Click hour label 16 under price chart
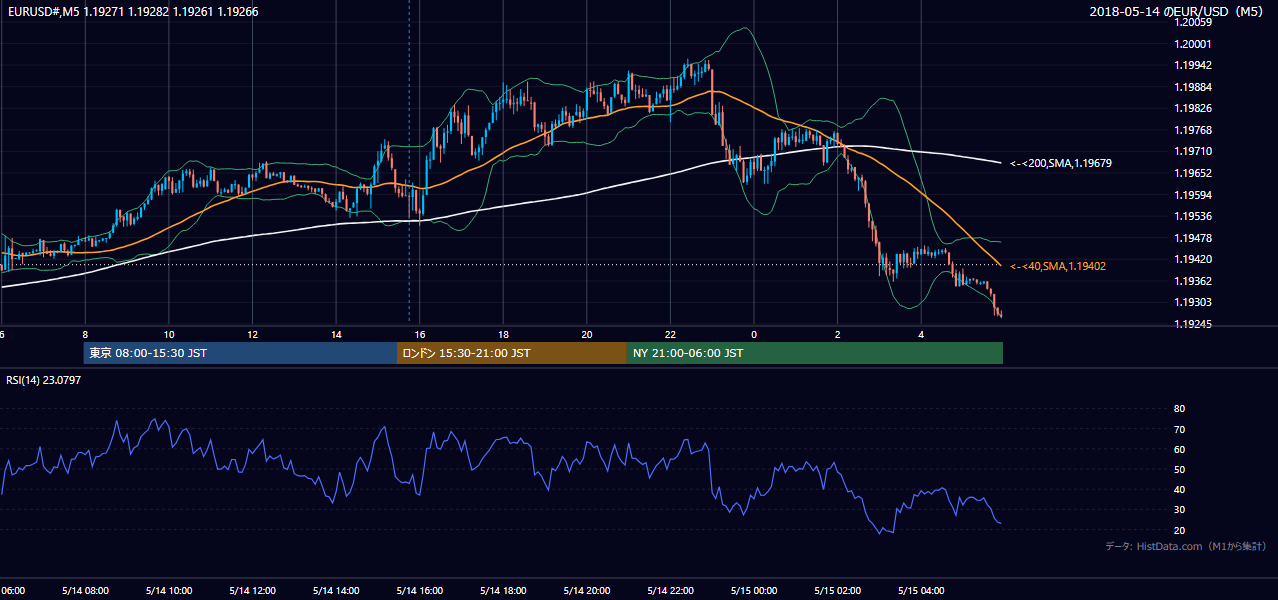 [420, 334]
